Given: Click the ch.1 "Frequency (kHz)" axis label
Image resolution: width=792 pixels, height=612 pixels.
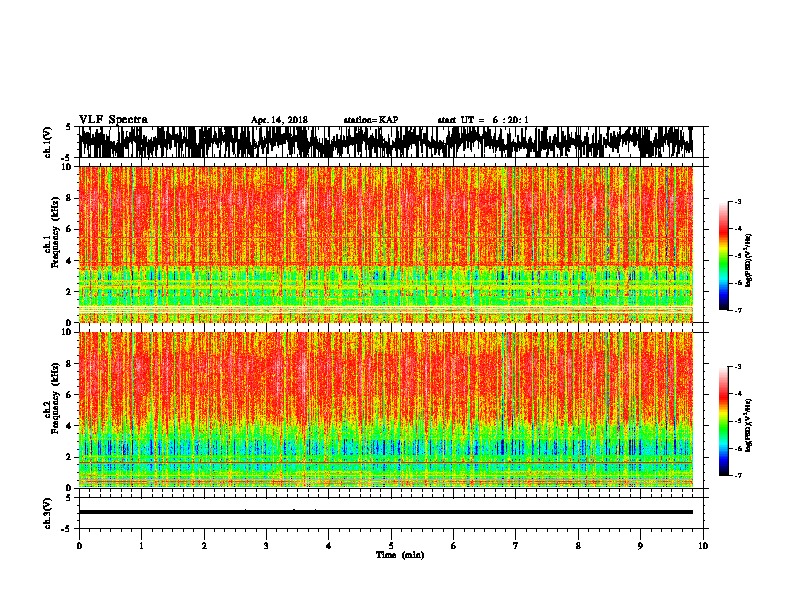Looking at the screenshot, I should [54, 233].
